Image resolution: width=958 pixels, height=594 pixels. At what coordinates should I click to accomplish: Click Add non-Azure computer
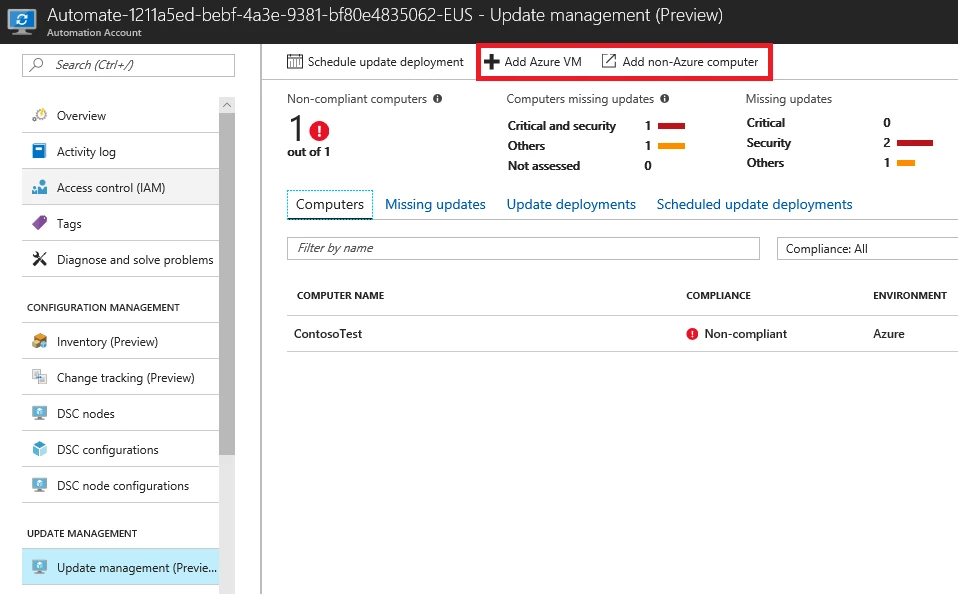[680, 62]
